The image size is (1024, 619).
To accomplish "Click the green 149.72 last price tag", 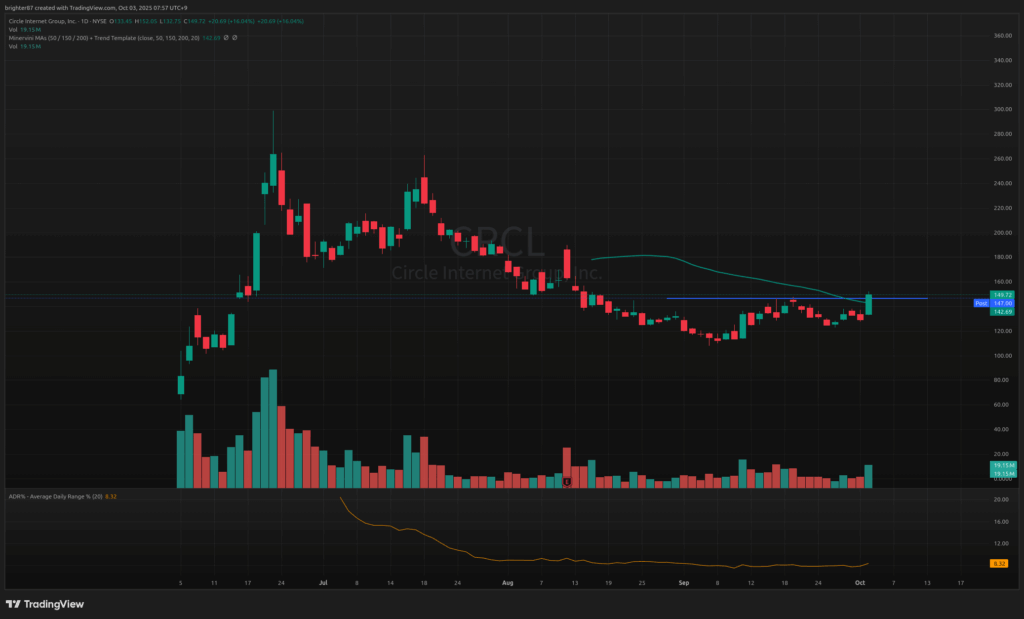I will point(1001,295).
